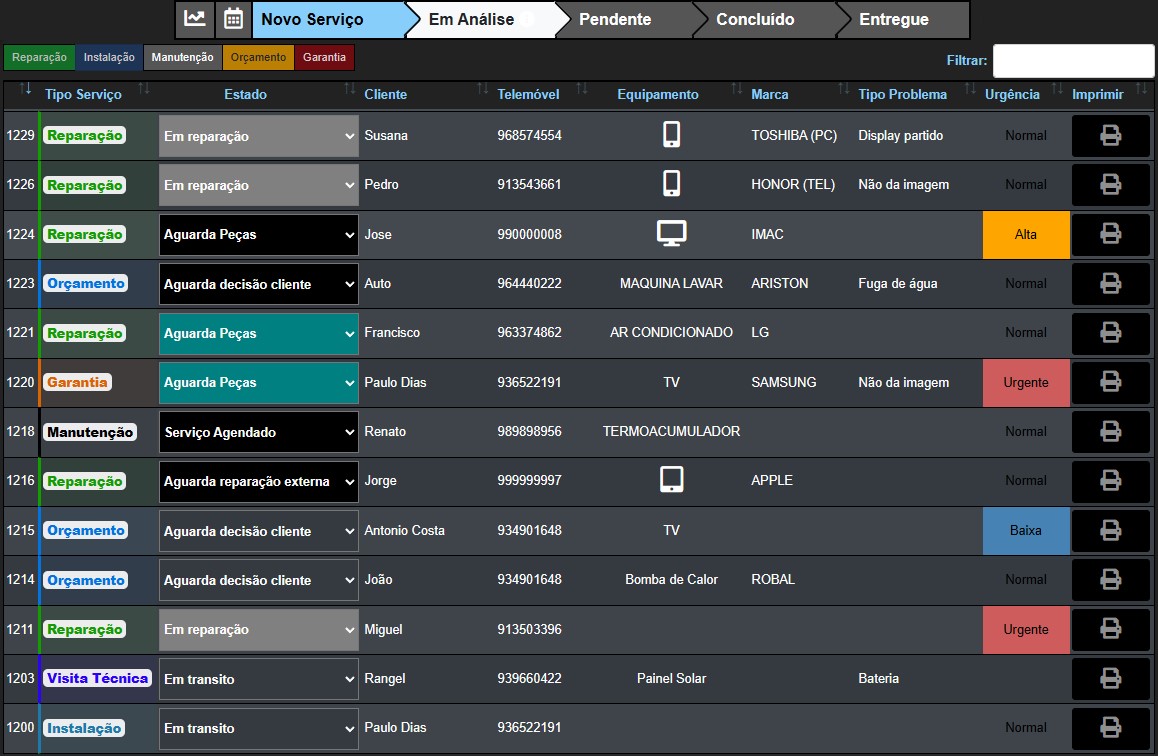This screenshot has width=1158, height=756.
Task: Print service 1215 for Antonio Costa
Action: (1110, 530)
